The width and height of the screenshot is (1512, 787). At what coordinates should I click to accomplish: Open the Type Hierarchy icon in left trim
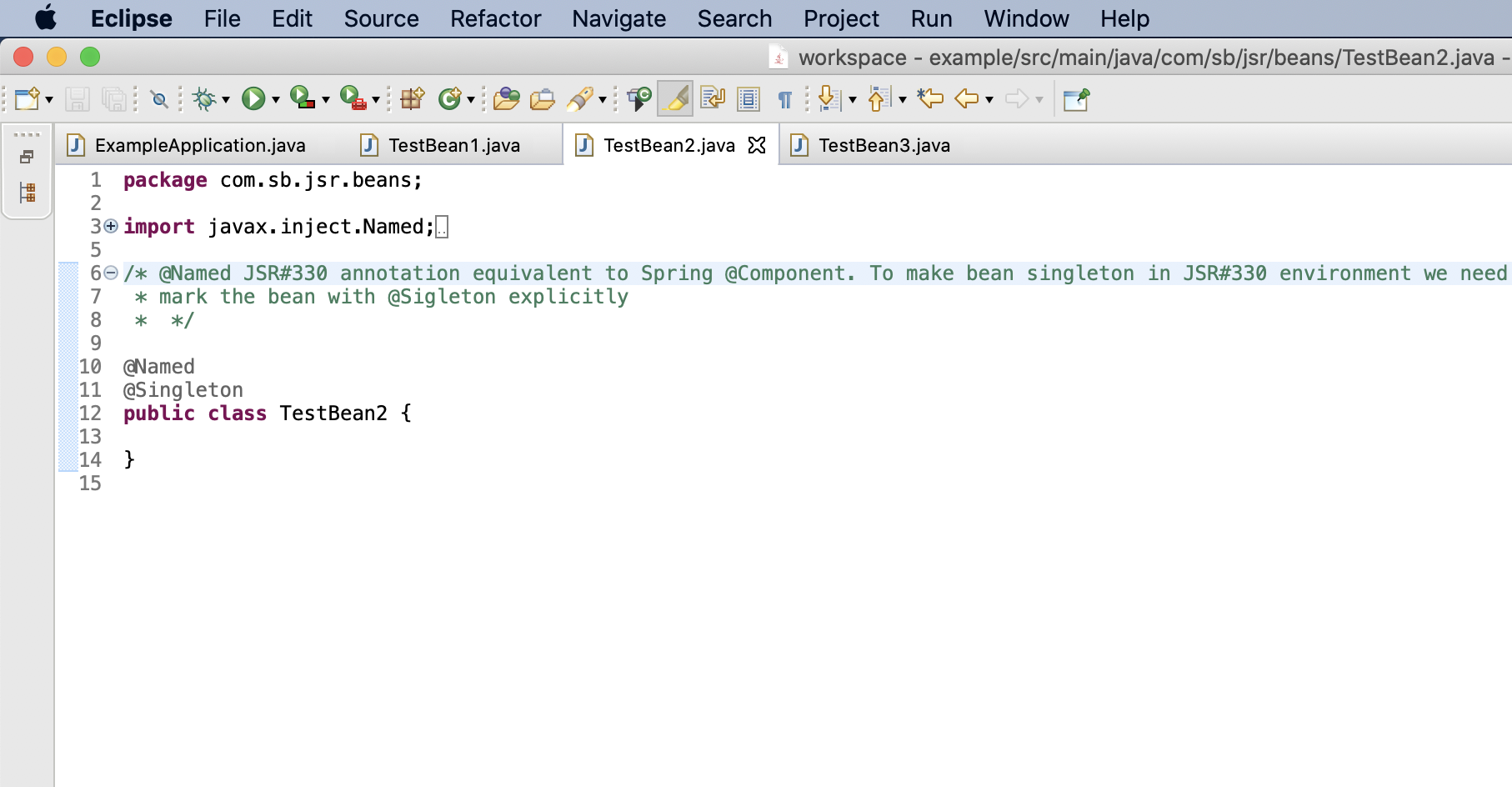click(x=28, y=193)
